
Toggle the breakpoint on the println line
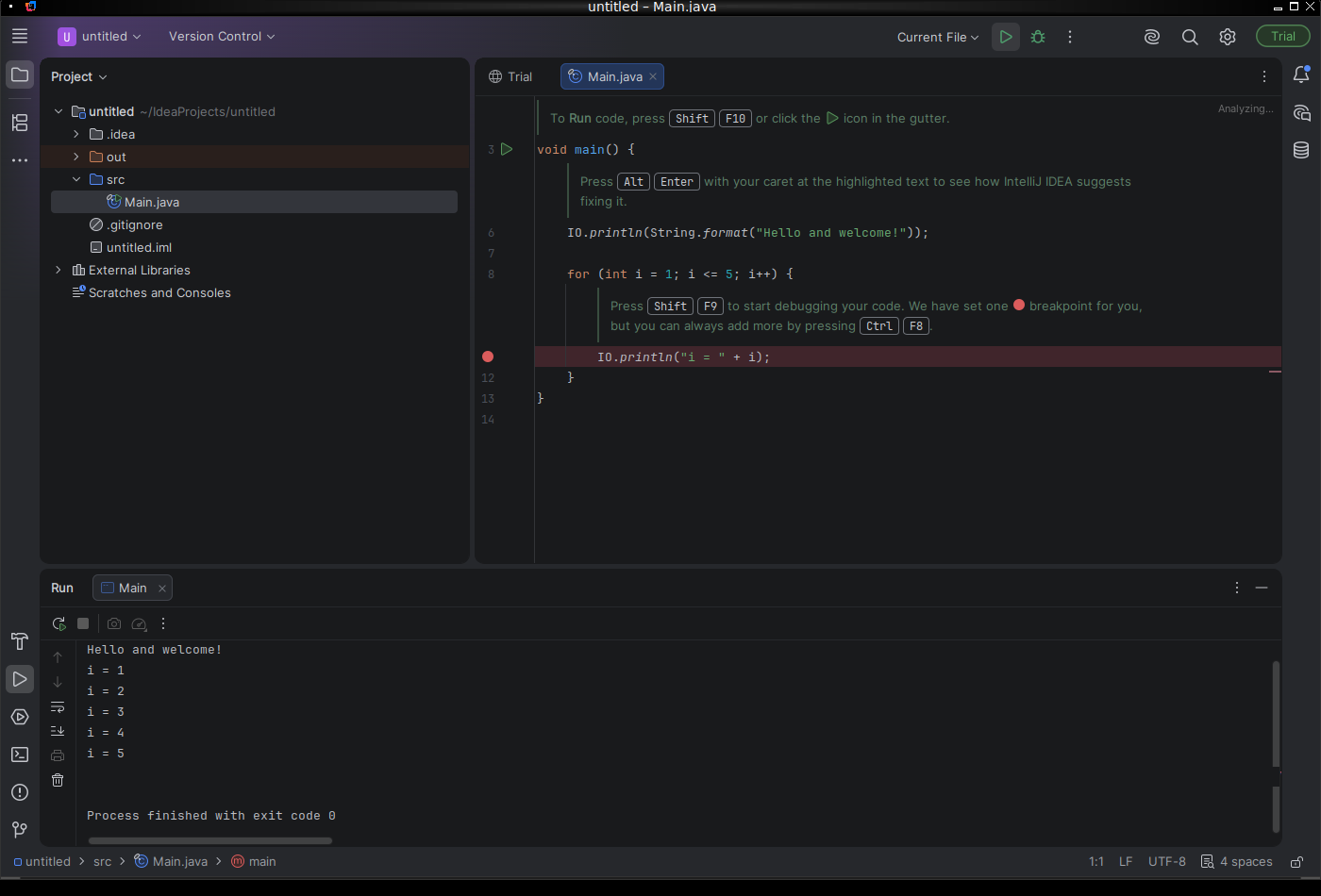(488, 357)
